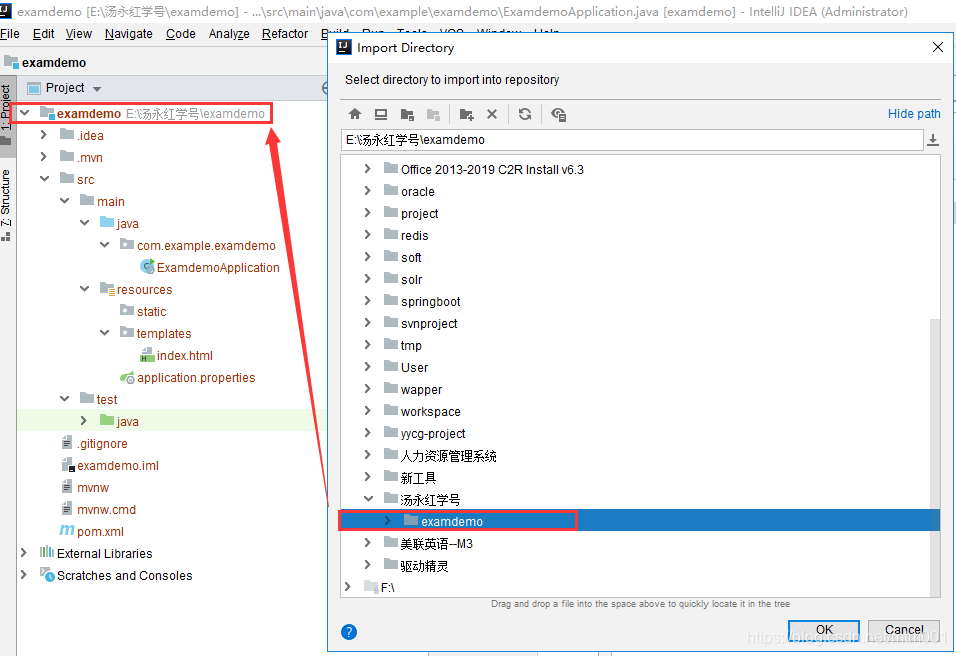Select the Desktop shortcut icon
The height and width of the screenshot is (656, 956).
tap(381, 114)
